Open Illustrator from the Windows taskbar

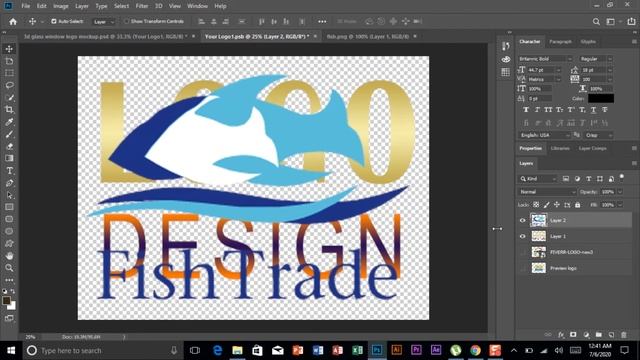tap(396, 351)
